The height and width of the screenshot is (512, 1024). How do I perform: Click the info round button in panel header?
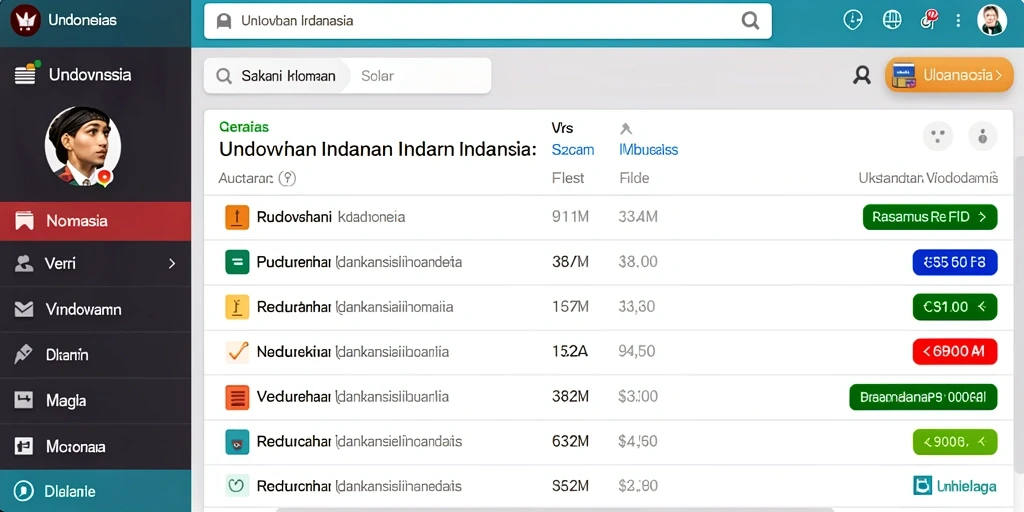click(982, 136)
